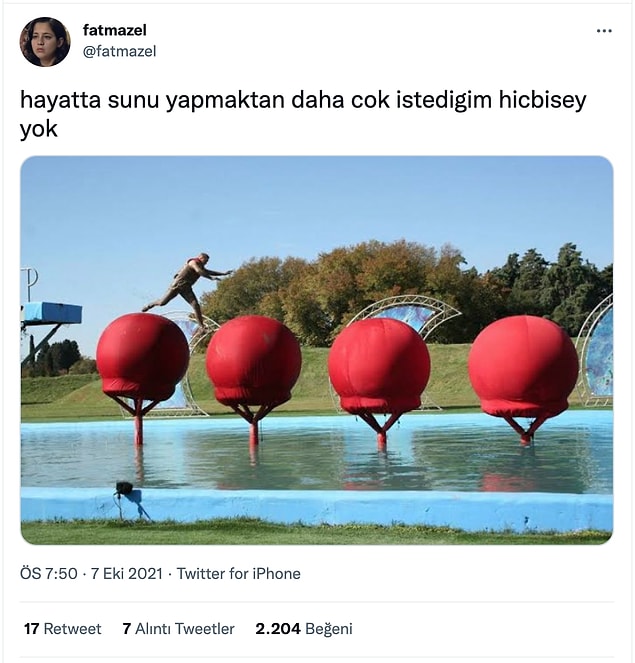This screenshot has height=663, width=635.
Task: Open the @fatmazel handle link
Action: tap(119, 51)
